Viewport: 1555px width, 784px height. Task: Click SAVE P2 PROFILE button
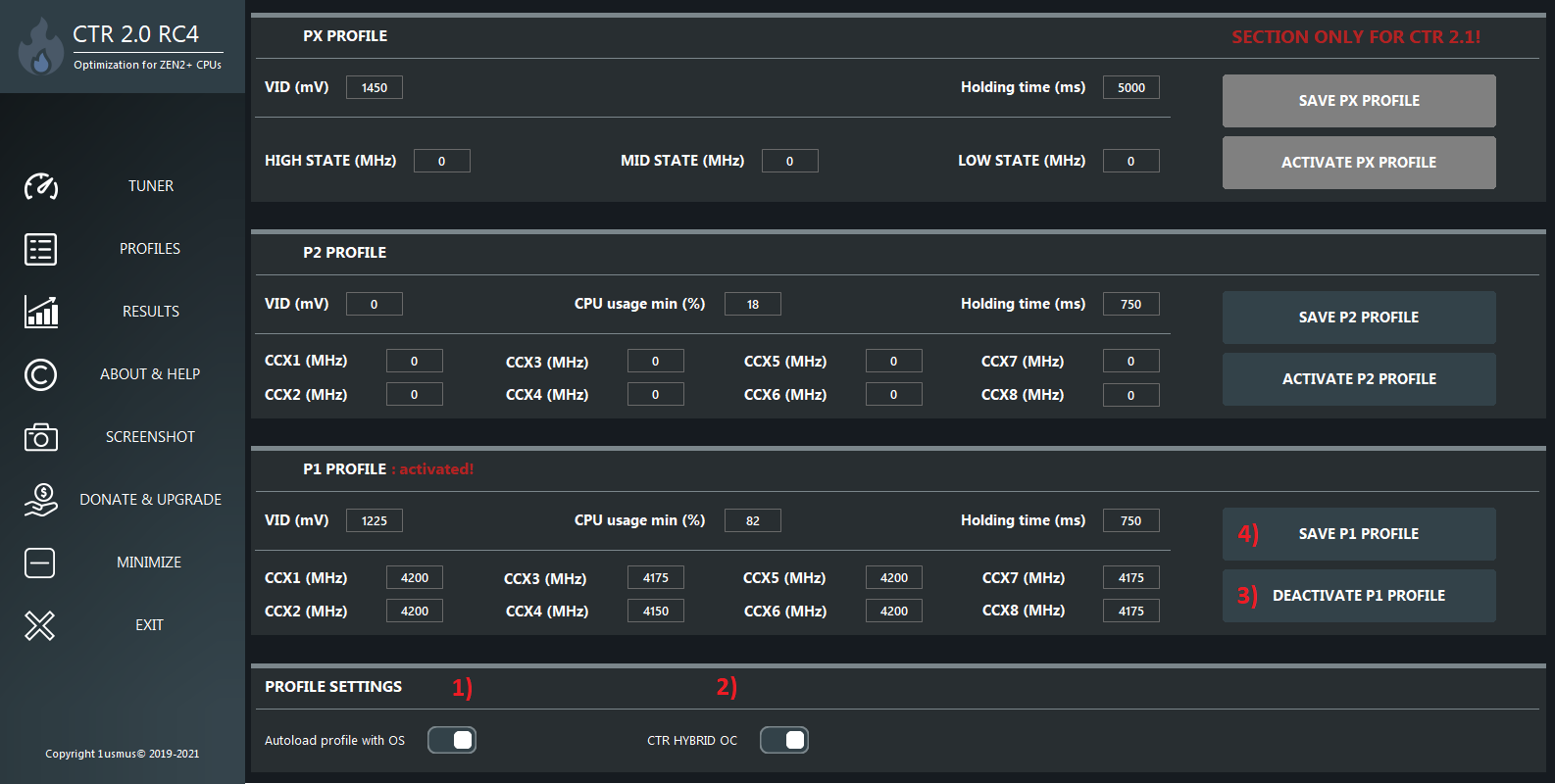[1359, 318]
